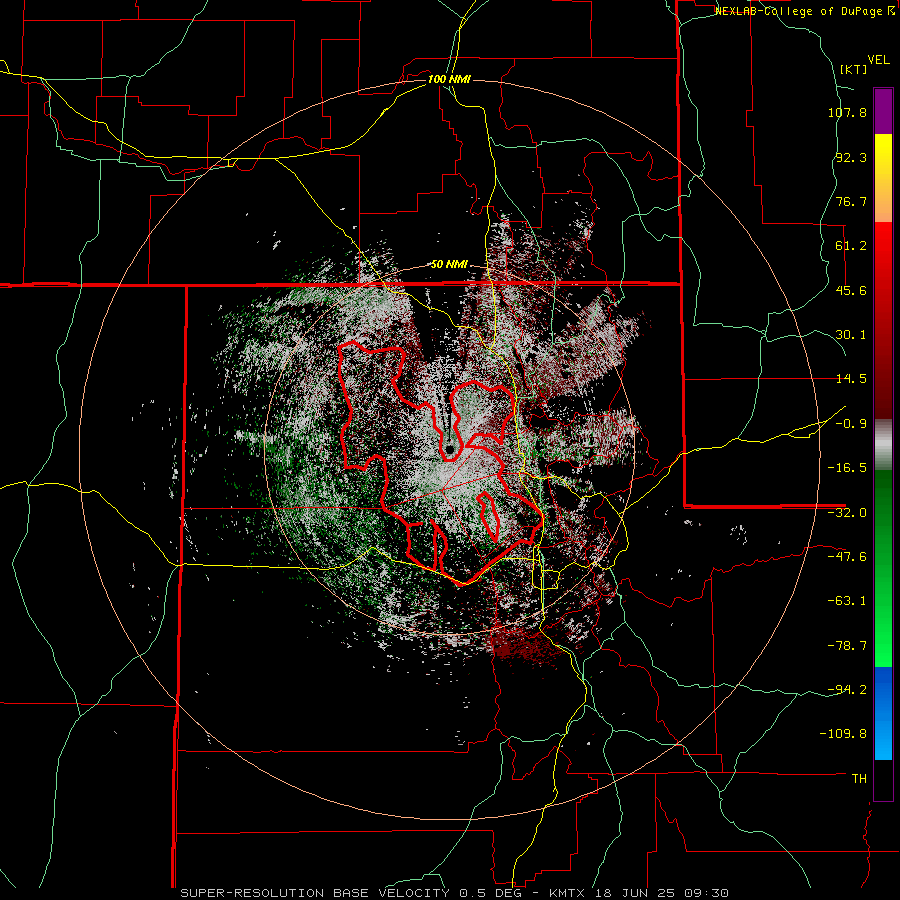Viewport: 900px width, 900px height.
Task: Click the 100 NMI range ring label
Action: [x=449, y=79]
